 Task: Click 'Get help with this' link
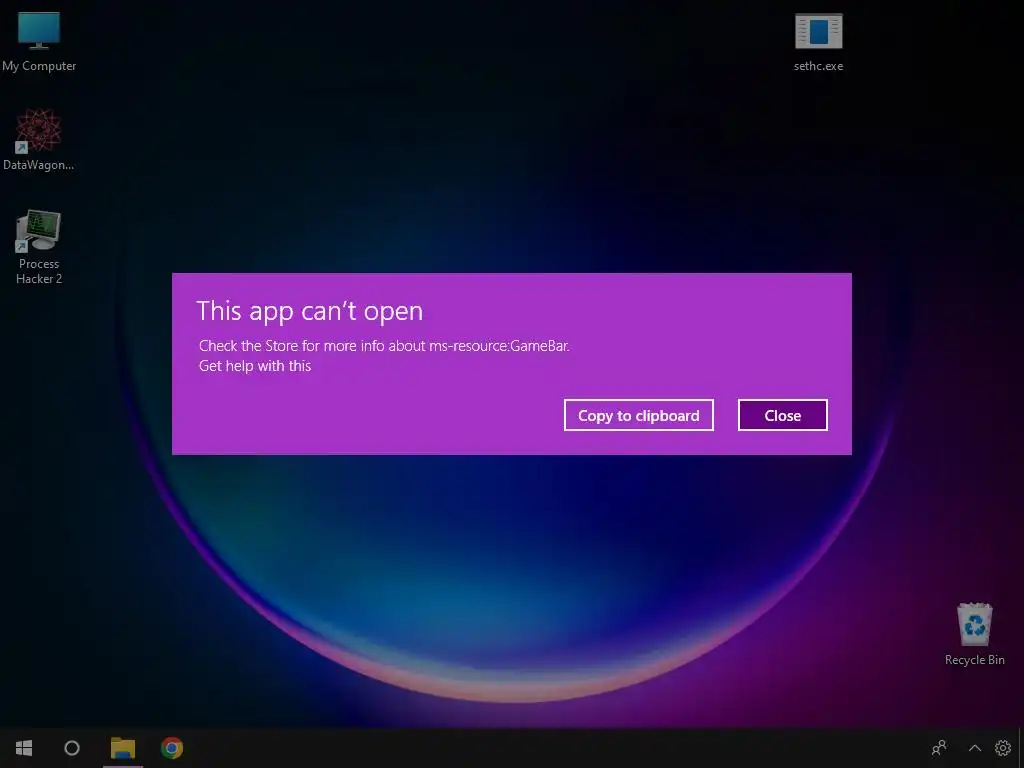coord(255,366)
